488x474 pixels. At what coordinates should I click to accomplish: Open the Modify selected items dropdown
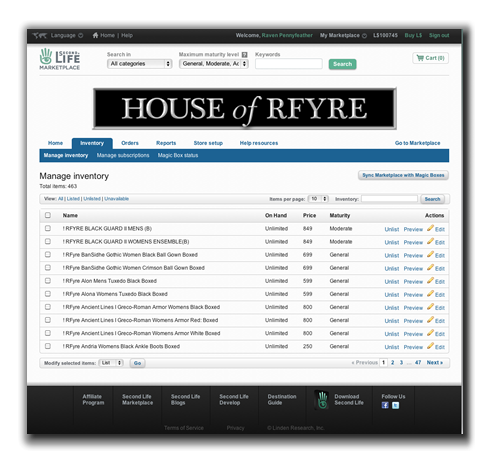111,363
